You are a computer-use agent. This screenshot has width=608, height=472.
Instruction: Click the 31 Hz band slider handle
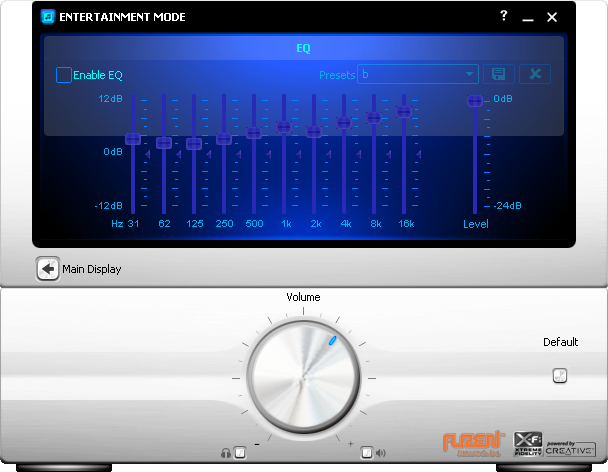tap(133, 138)
